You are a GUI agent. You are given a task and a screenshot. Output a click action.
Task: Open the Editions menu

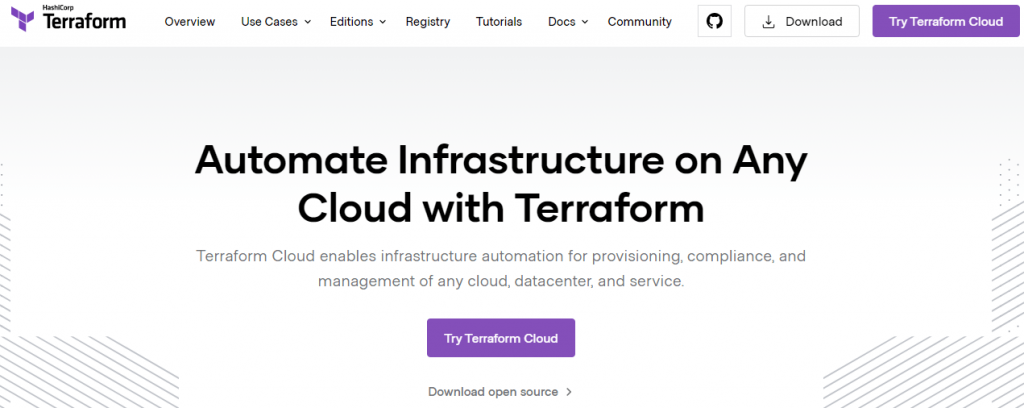click(x=351, y=22)
